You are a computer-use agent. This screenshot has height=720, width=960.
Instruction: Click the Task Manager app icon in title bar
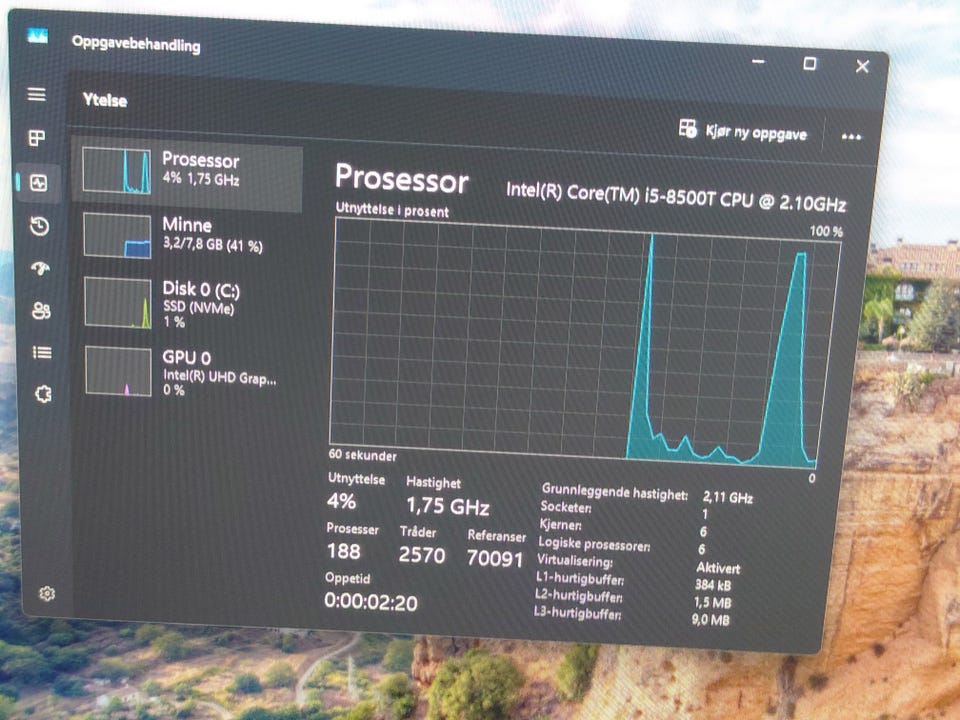[x=38, y=36]
